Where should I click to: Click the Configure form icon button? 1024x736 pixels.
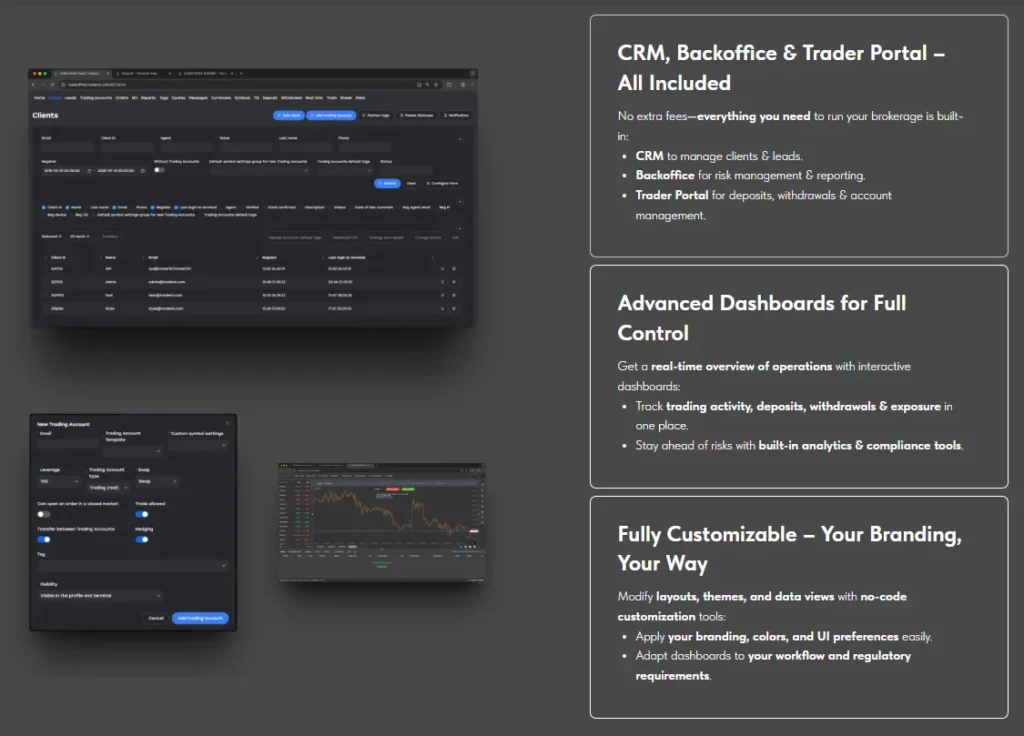pos(442,183)
